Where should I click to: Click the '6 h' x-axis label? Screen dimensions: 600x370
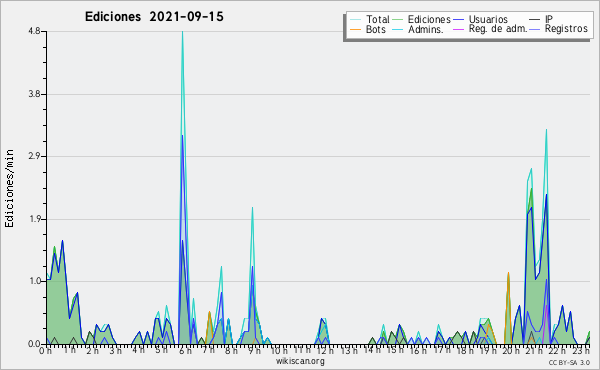point(185,350)
